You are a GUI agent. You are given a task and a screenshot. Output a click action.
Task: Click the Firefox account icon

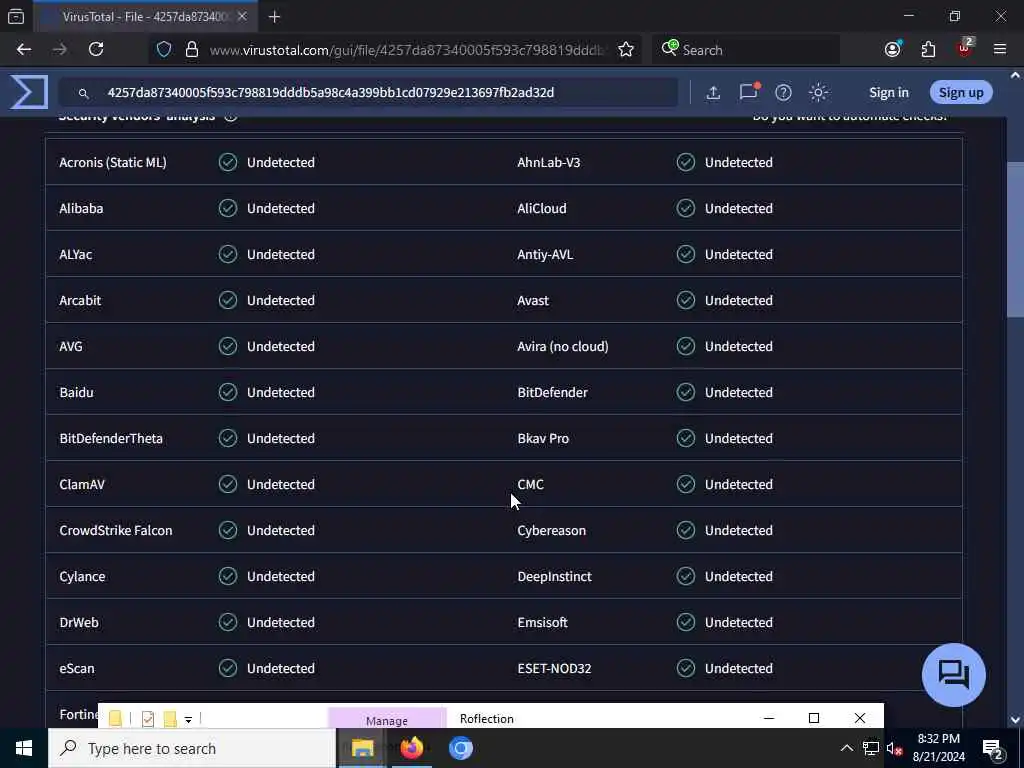(x=893, y=50)
